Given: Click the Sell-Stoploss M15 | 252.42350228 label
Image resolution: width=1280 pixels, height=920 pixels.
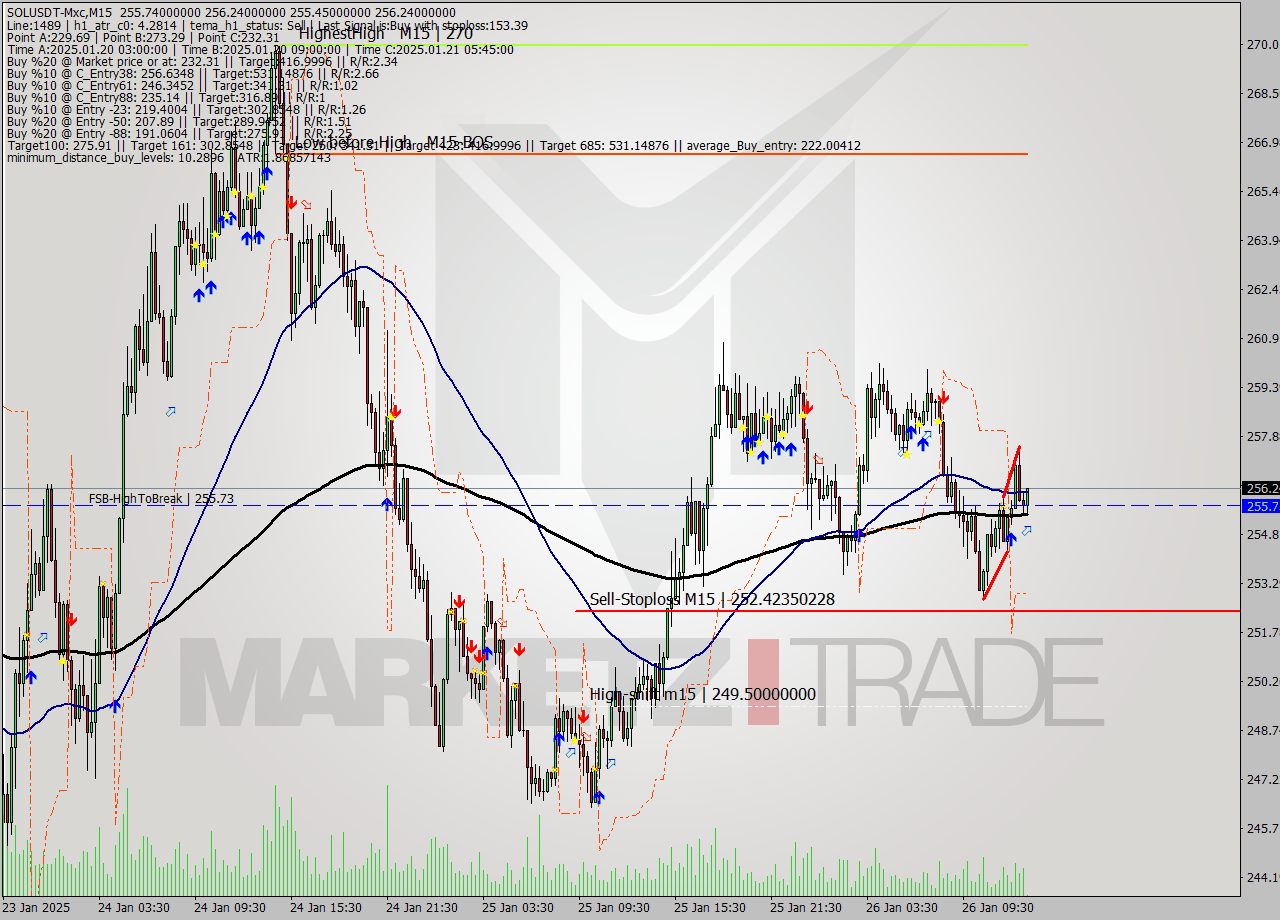Looking at the screenshot, I should coord(712,599).
